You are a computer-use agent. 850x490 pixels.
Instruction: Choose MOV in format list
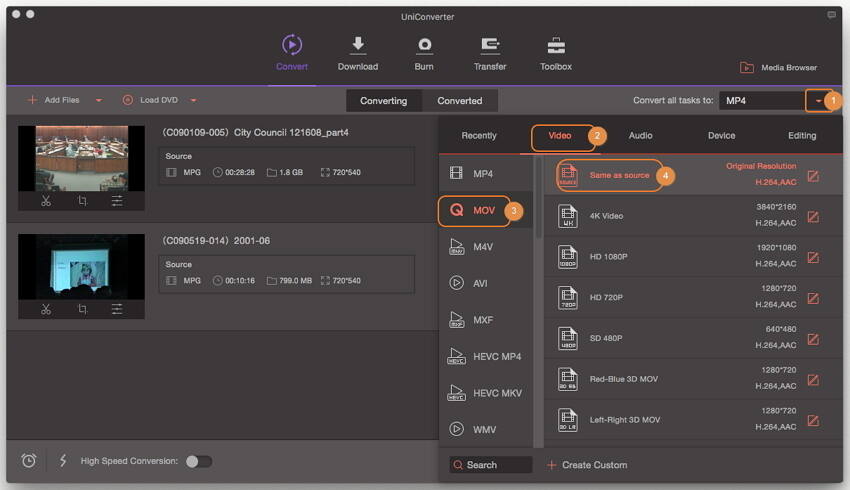[x=485, y=210]
